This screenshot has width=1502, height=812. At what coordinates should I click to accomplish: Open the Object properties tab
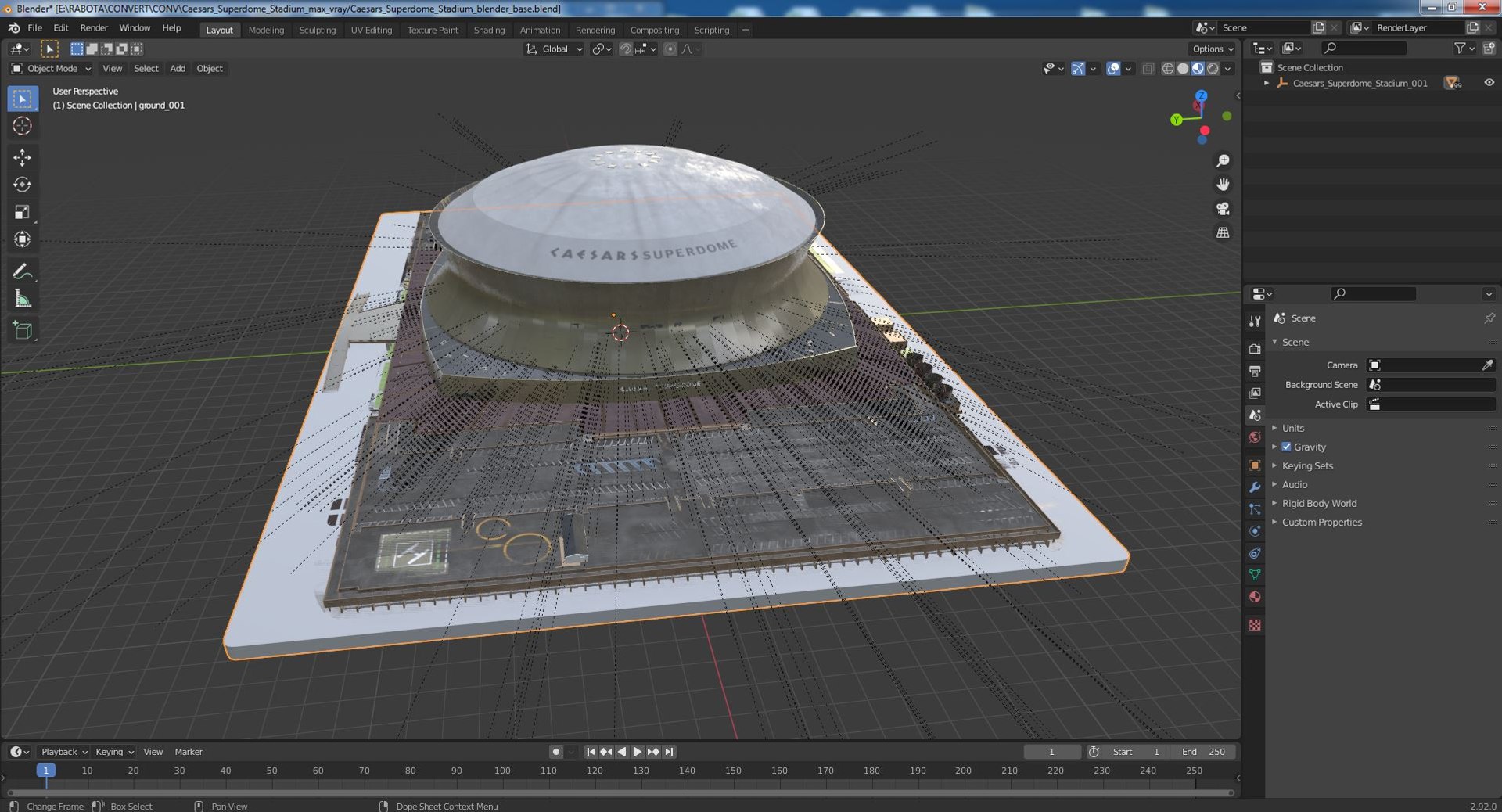click(1255, 465)
